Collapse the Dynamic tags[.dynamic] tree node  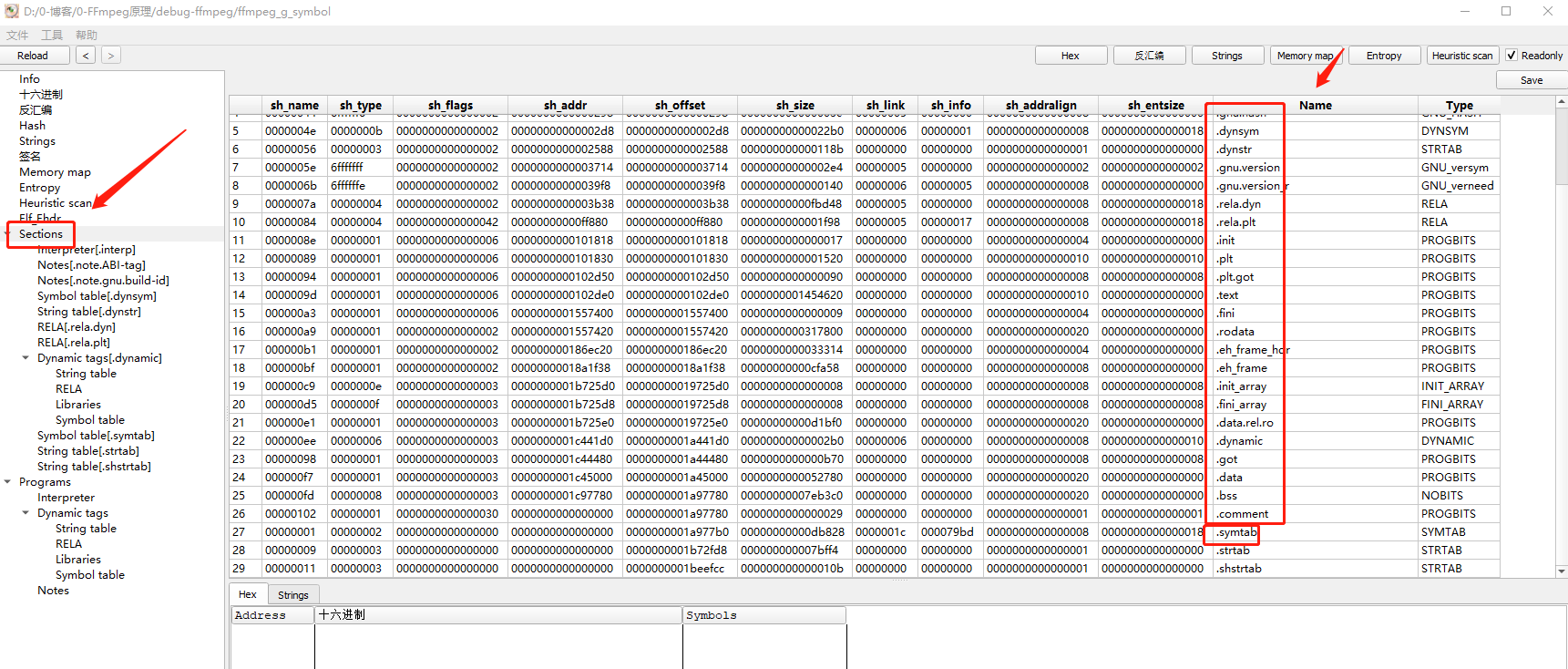click(x=26, y=358)
